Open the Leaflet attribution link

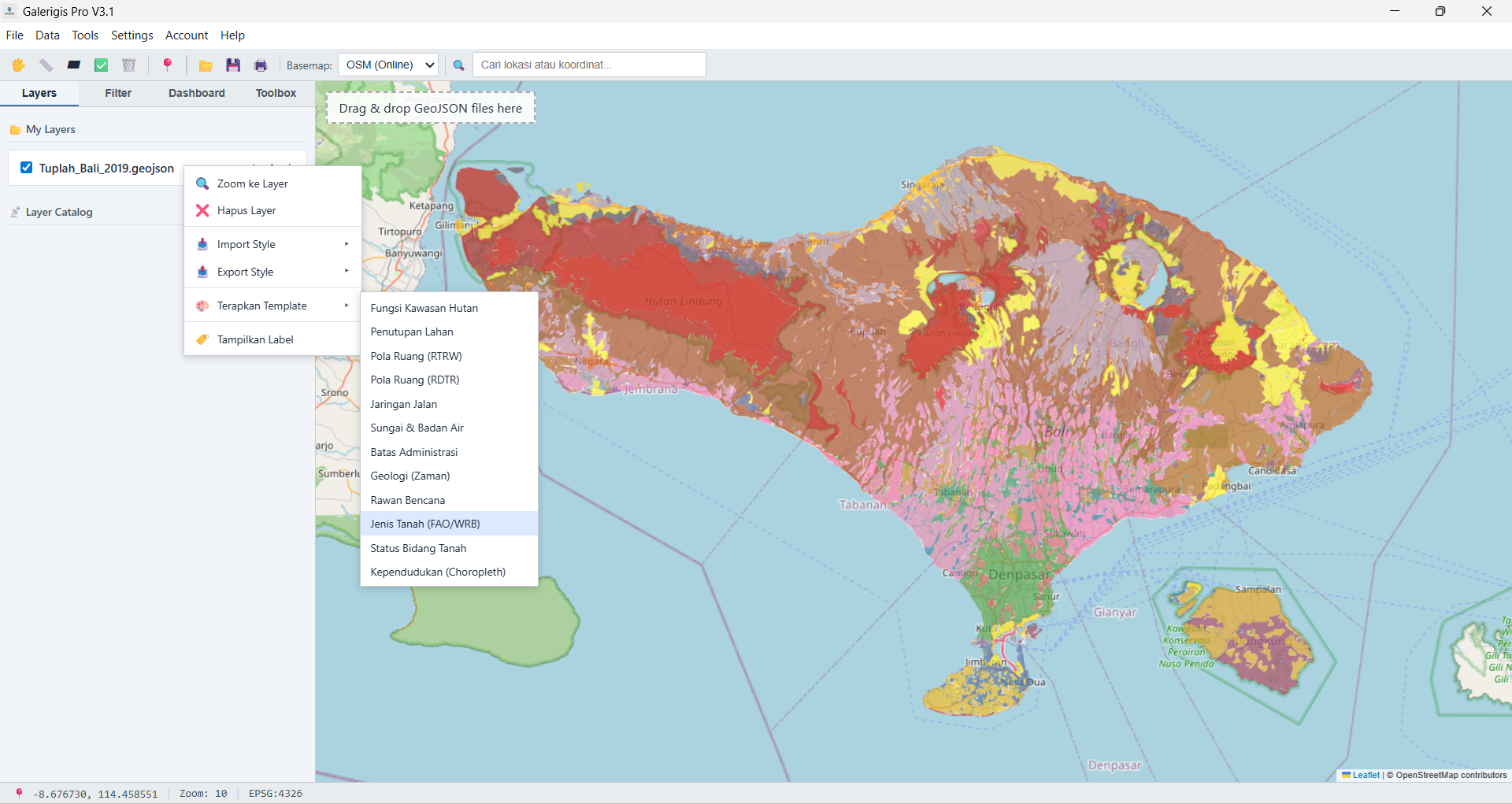pos(1366,775)
